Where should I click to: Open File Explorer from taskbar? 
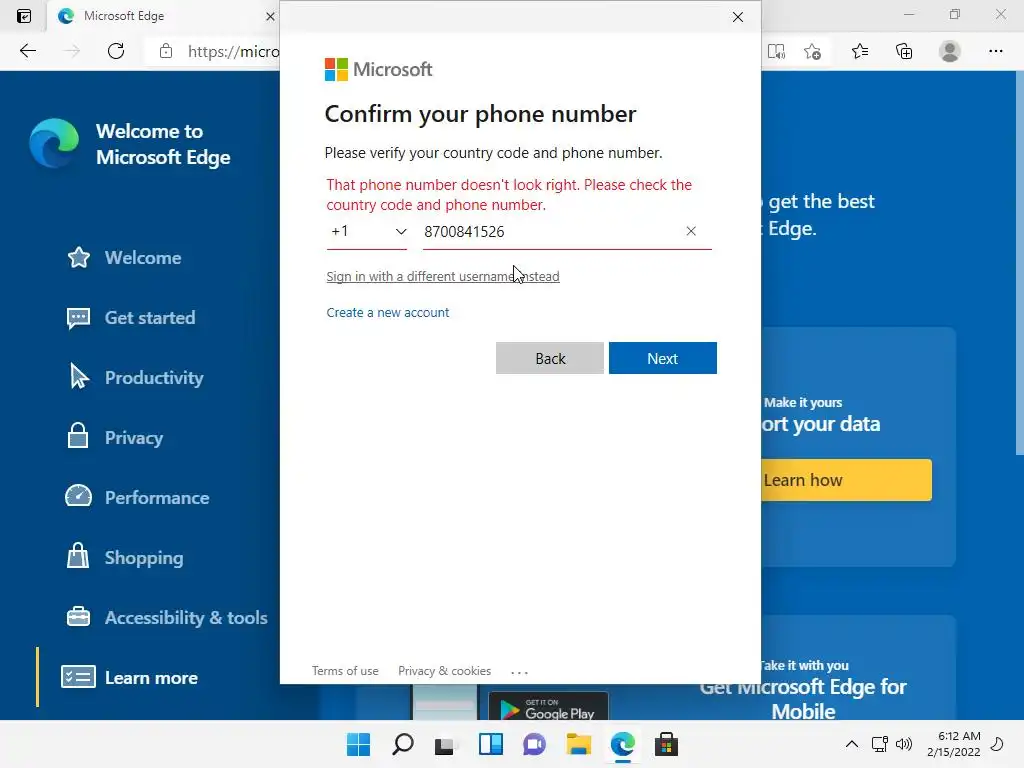[x=579, y=744]
